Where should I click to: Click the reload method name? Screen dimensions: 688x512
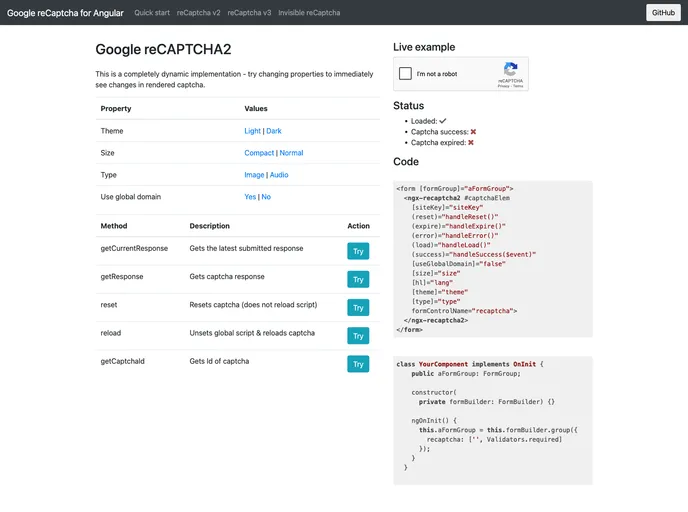(111, 333)
